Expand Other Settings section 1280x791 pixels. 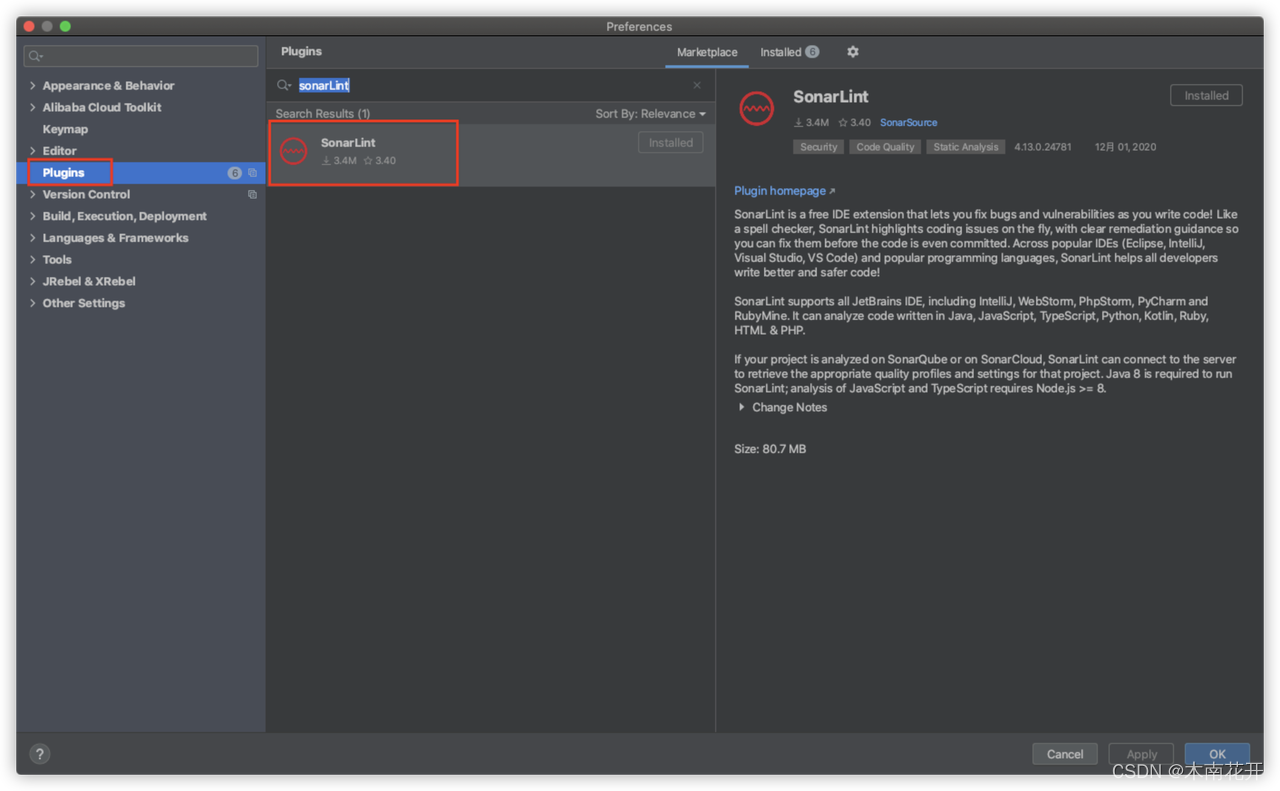coord(33,303)
